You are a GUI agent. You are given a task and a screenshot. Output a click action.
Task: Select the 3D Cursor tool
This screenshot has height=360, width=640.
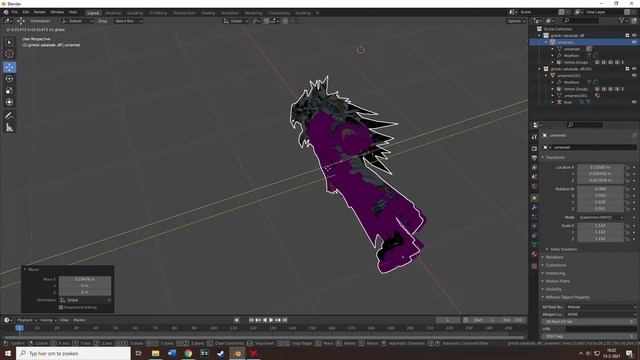(x=9, y=53)
